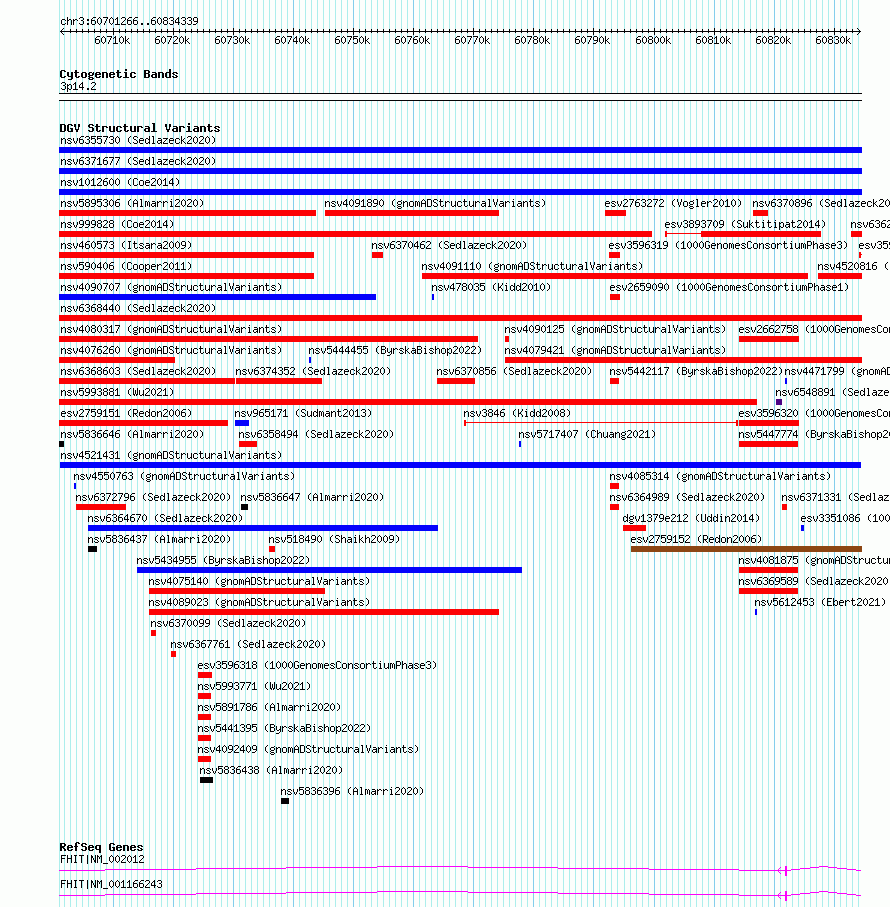Open nsv4075140 gnomAD variant label
This screenshot has width=890, height=907.
pos(259,581)
